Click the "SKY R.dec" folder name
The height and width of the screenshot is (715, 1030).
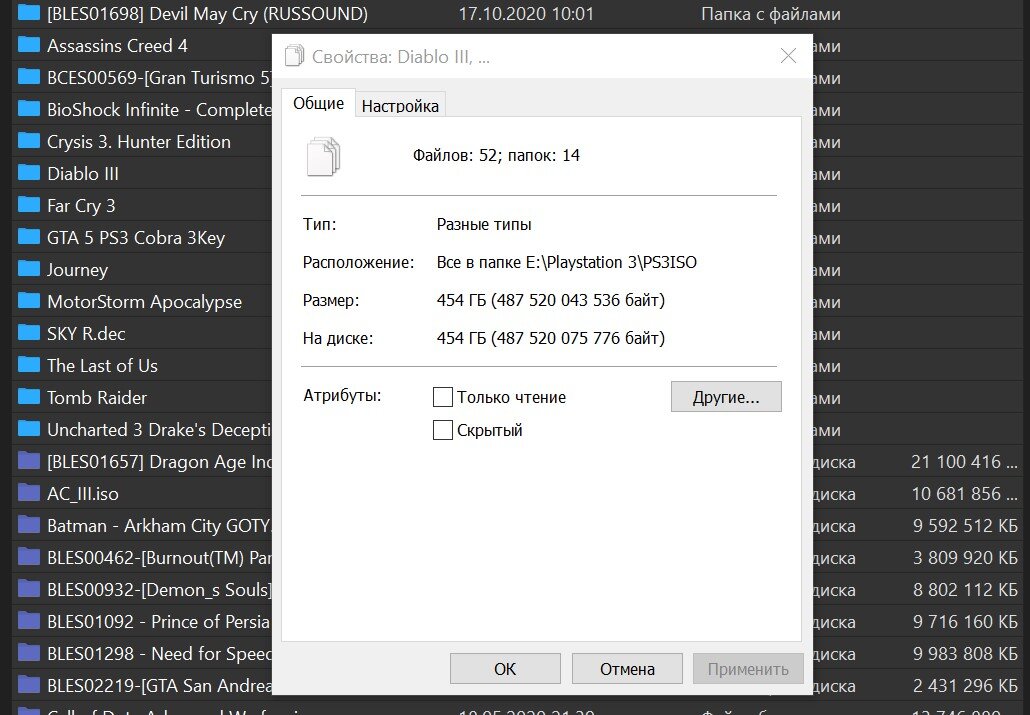point(86,333)
